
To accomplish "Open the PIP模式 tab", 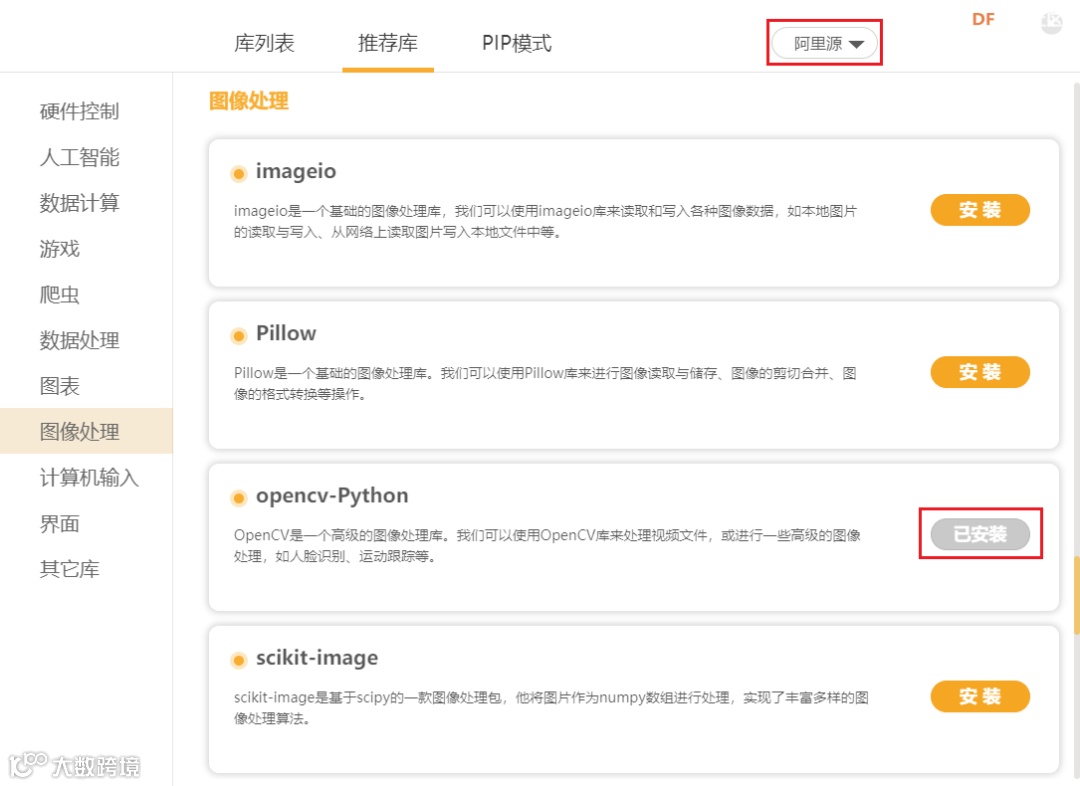I will coord(517,43).
